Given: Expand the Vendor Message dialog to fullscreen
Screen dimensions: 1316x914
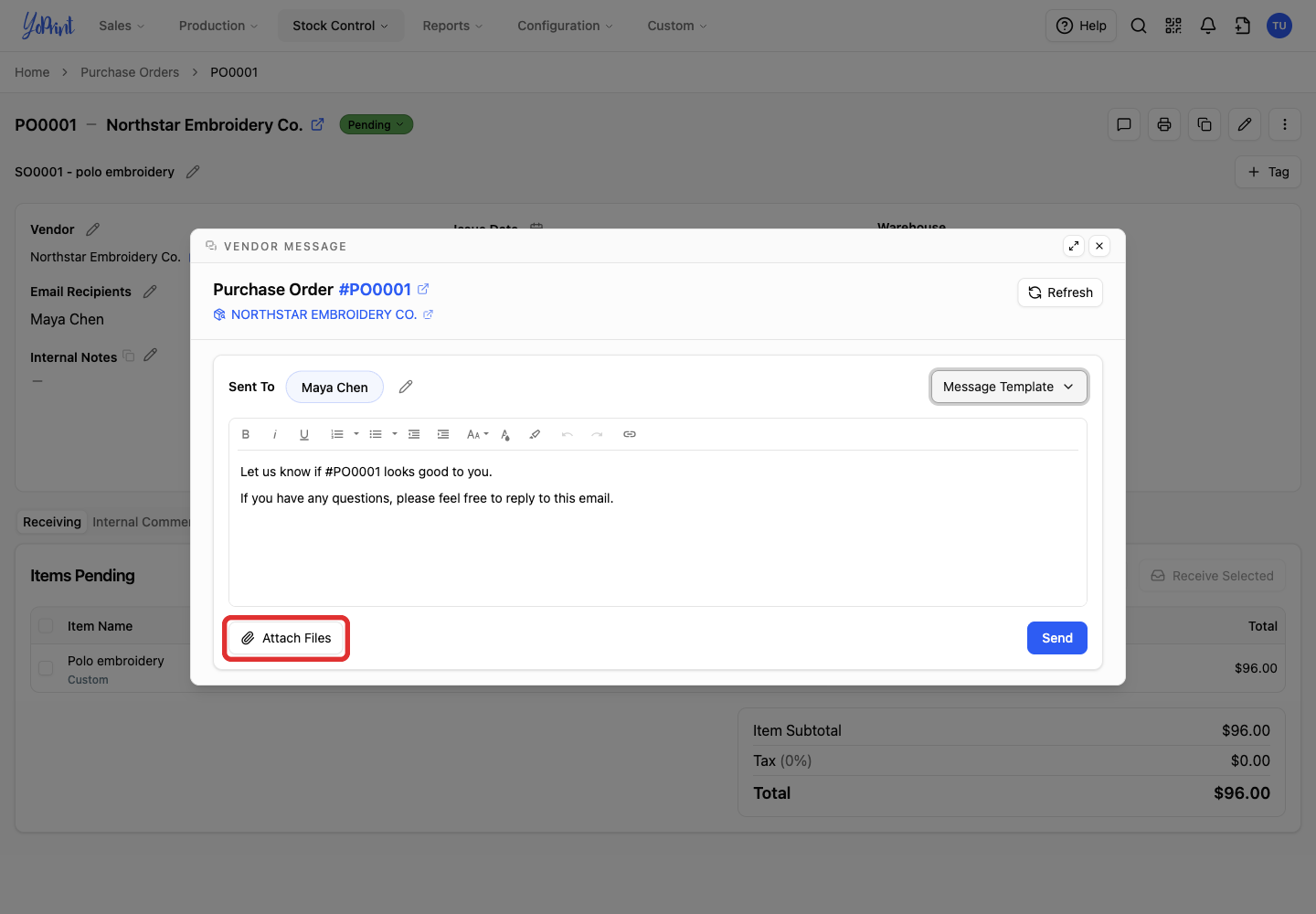Looking at the screenshot, I should coord(1074,246).
